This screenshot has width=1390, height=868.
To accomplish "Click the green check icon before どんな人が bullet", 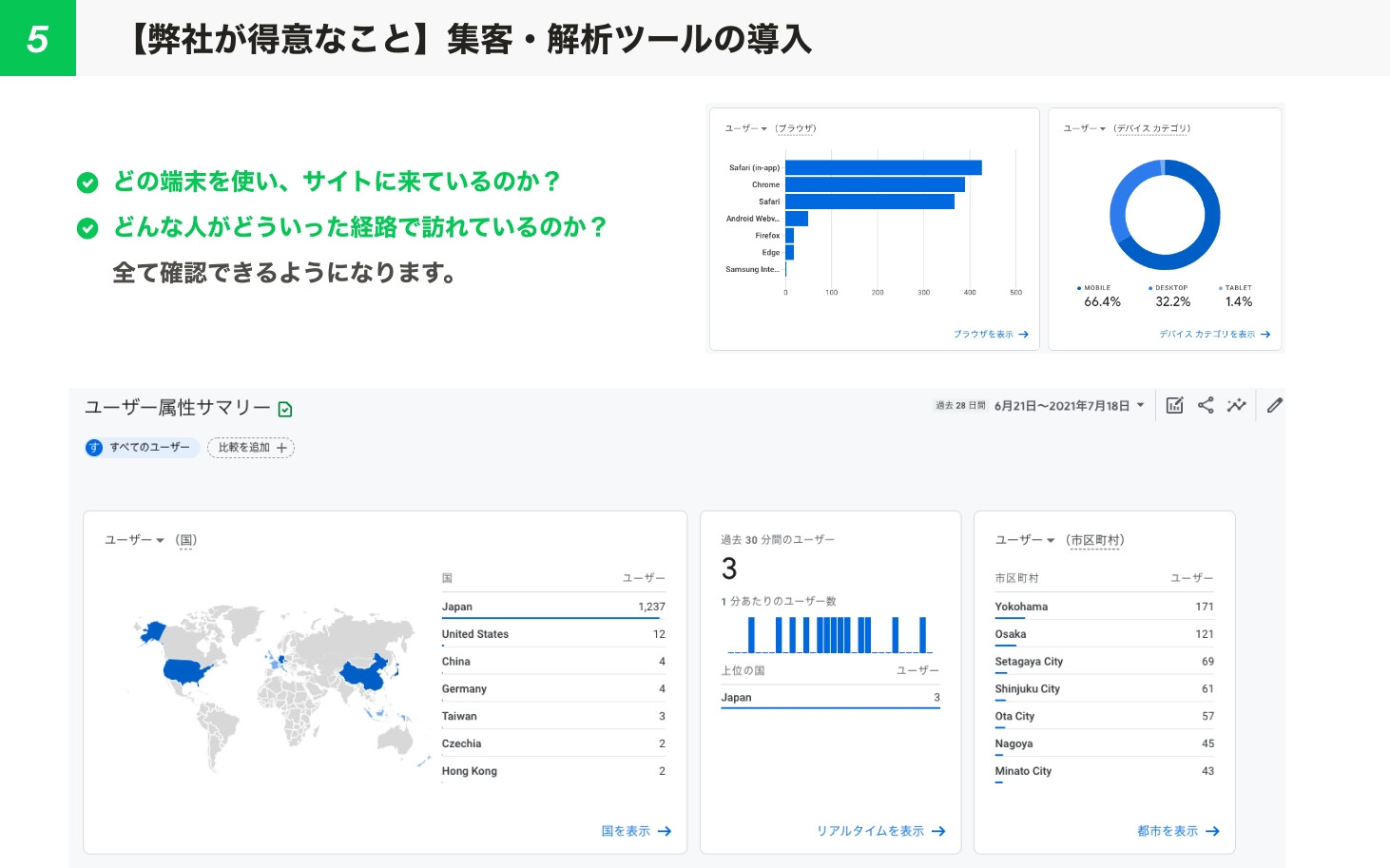I will point(87,226).
